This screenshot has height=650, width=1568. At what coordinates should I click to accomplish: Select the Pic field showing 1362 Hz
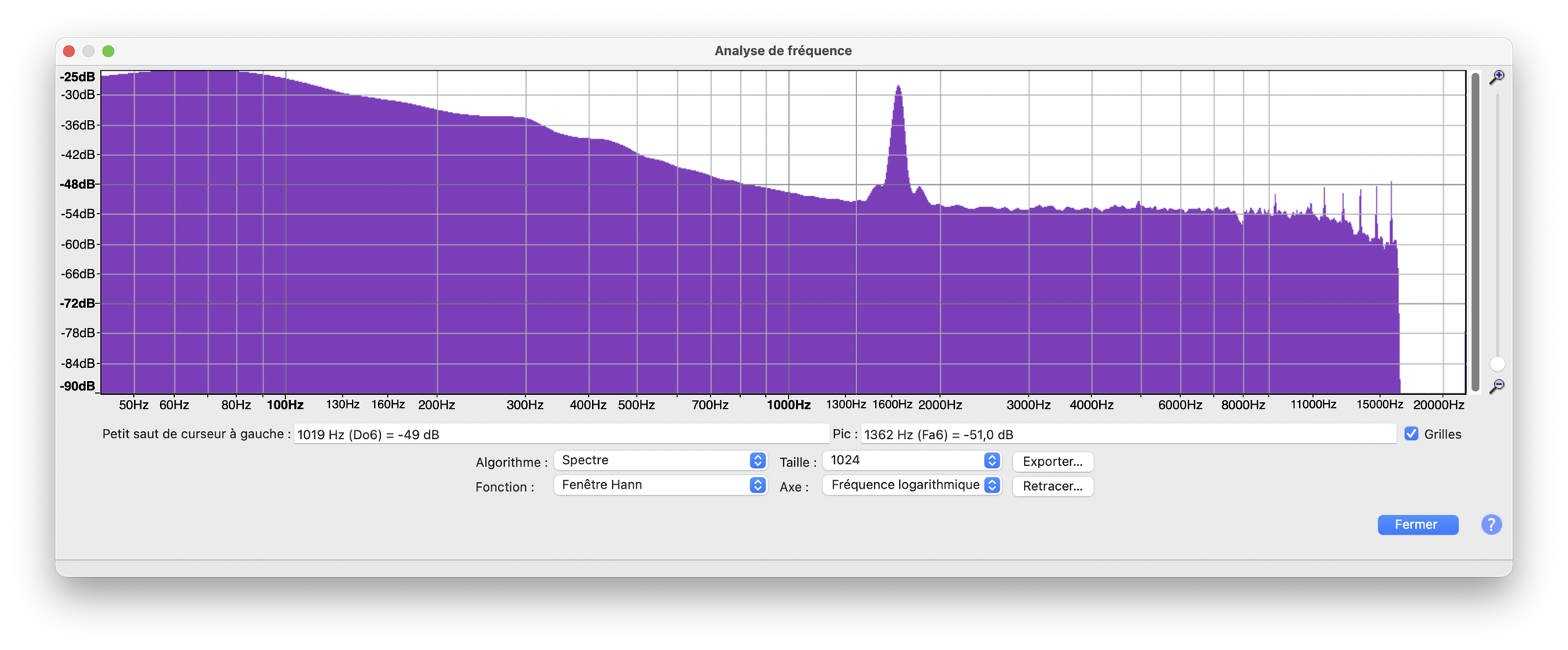pyautogui.click(x=1127, y=434)
